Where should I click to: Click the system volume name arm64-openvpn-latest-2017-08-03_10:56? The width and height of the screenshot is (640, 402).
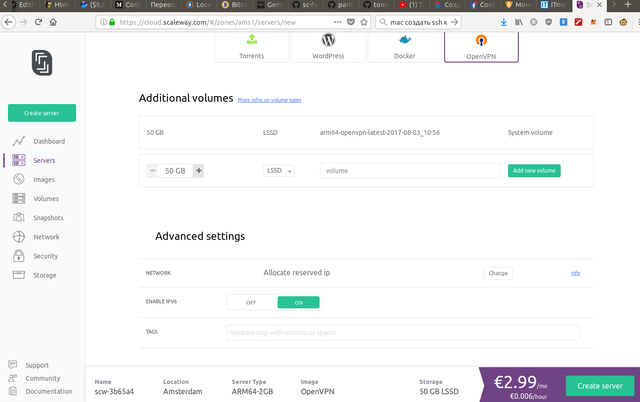(x=380, y=133)
